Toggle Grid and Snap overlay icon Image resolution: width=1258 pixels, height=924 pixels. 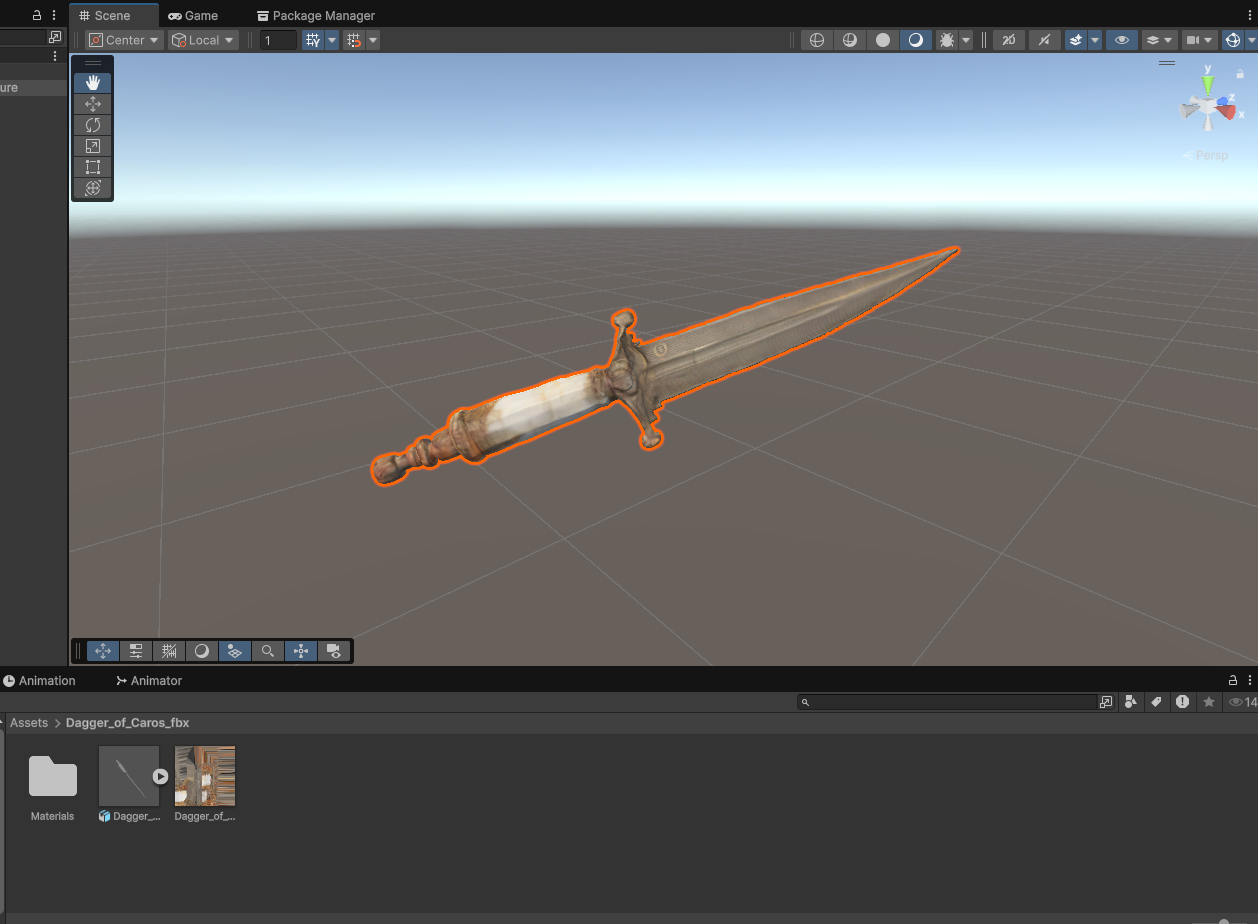coord(169,651)
